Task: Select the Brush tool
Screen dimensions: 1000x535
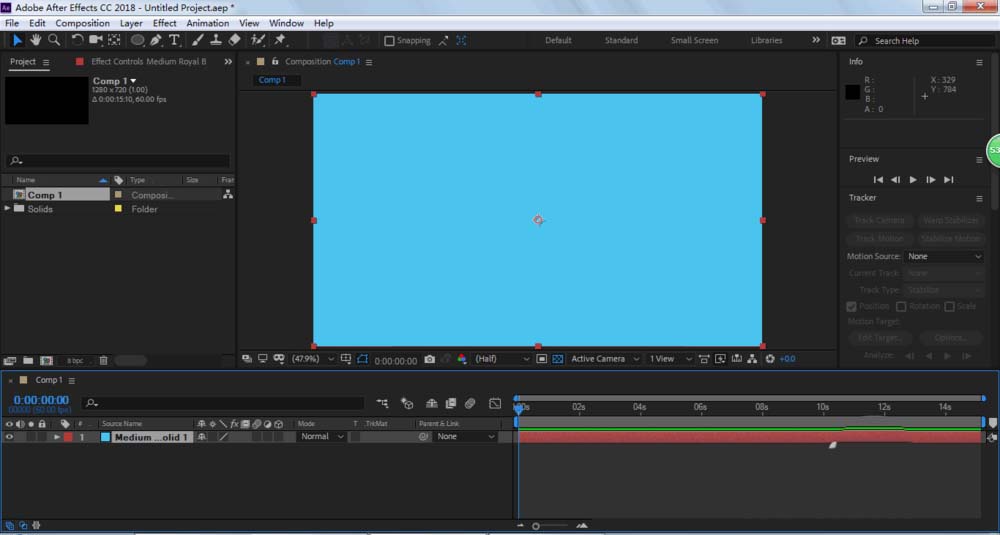Action: 198,40
